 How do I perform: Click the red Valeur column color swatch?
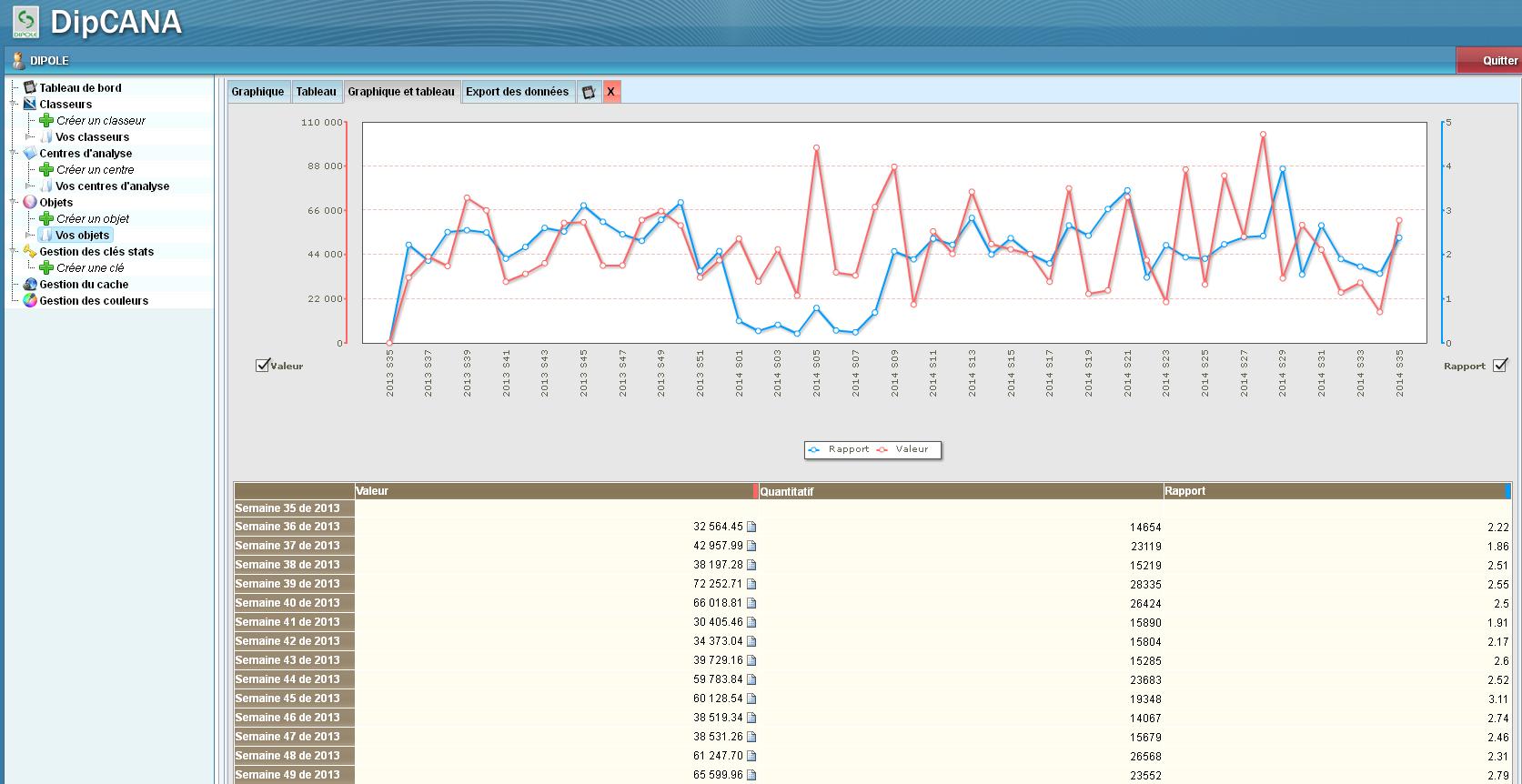756,491
